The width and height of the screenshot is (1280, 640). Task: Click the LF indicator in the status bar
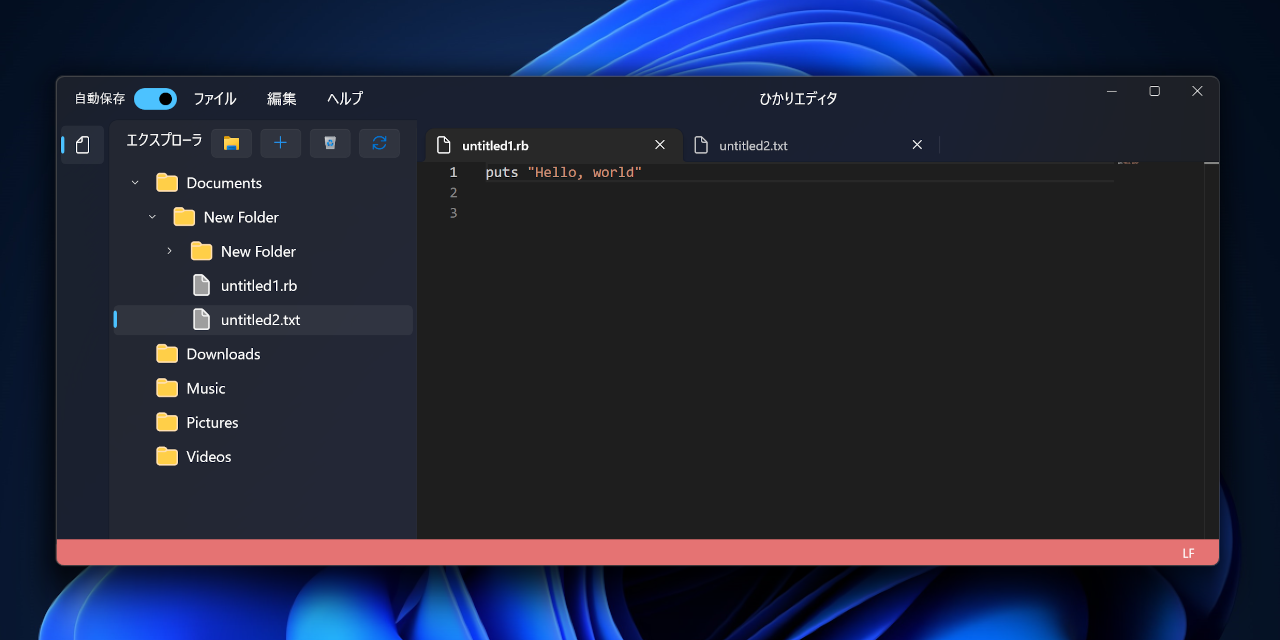[1188, 552]
